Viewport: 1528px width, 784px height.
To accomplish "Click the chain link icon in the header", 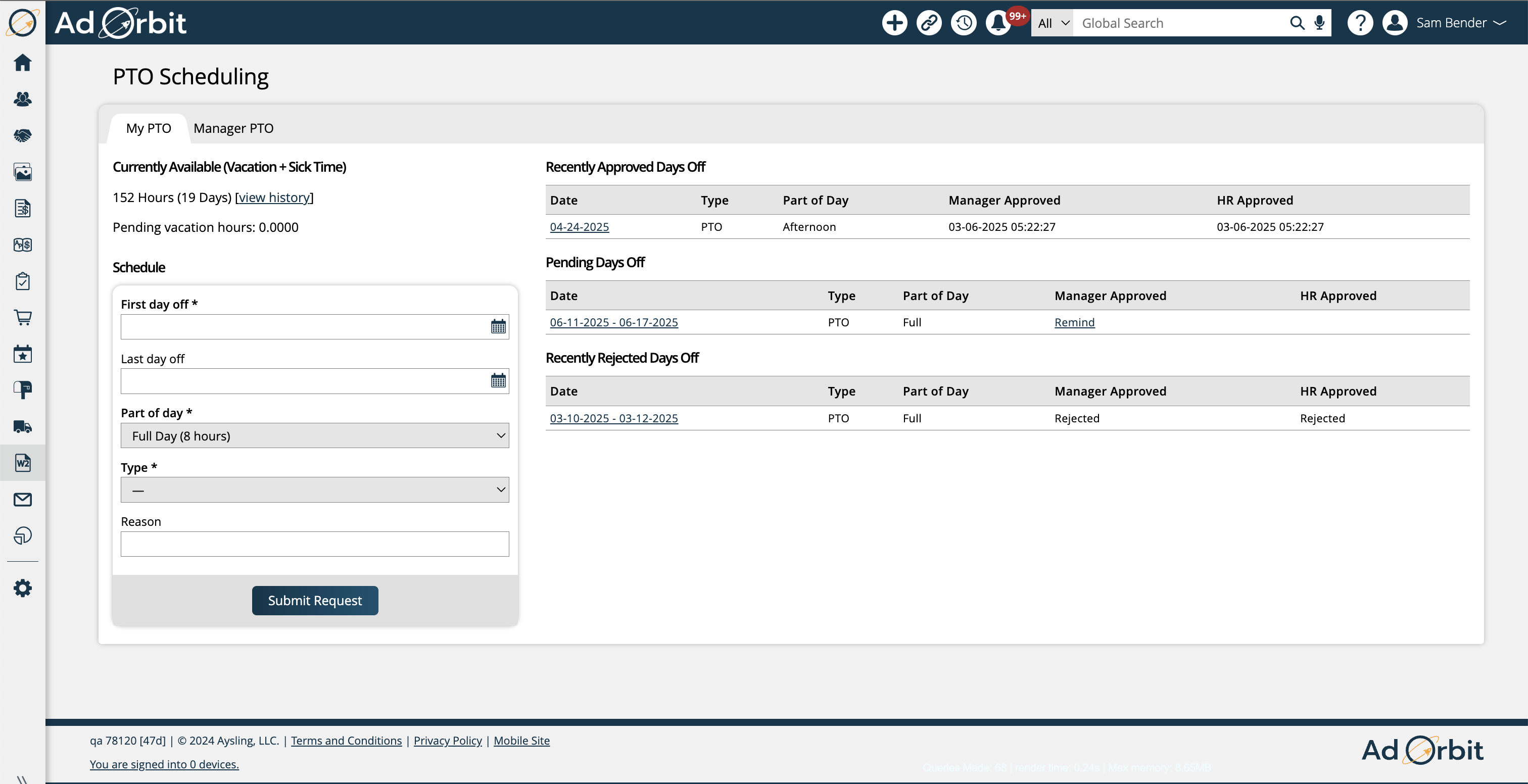I will click(929, 23).
